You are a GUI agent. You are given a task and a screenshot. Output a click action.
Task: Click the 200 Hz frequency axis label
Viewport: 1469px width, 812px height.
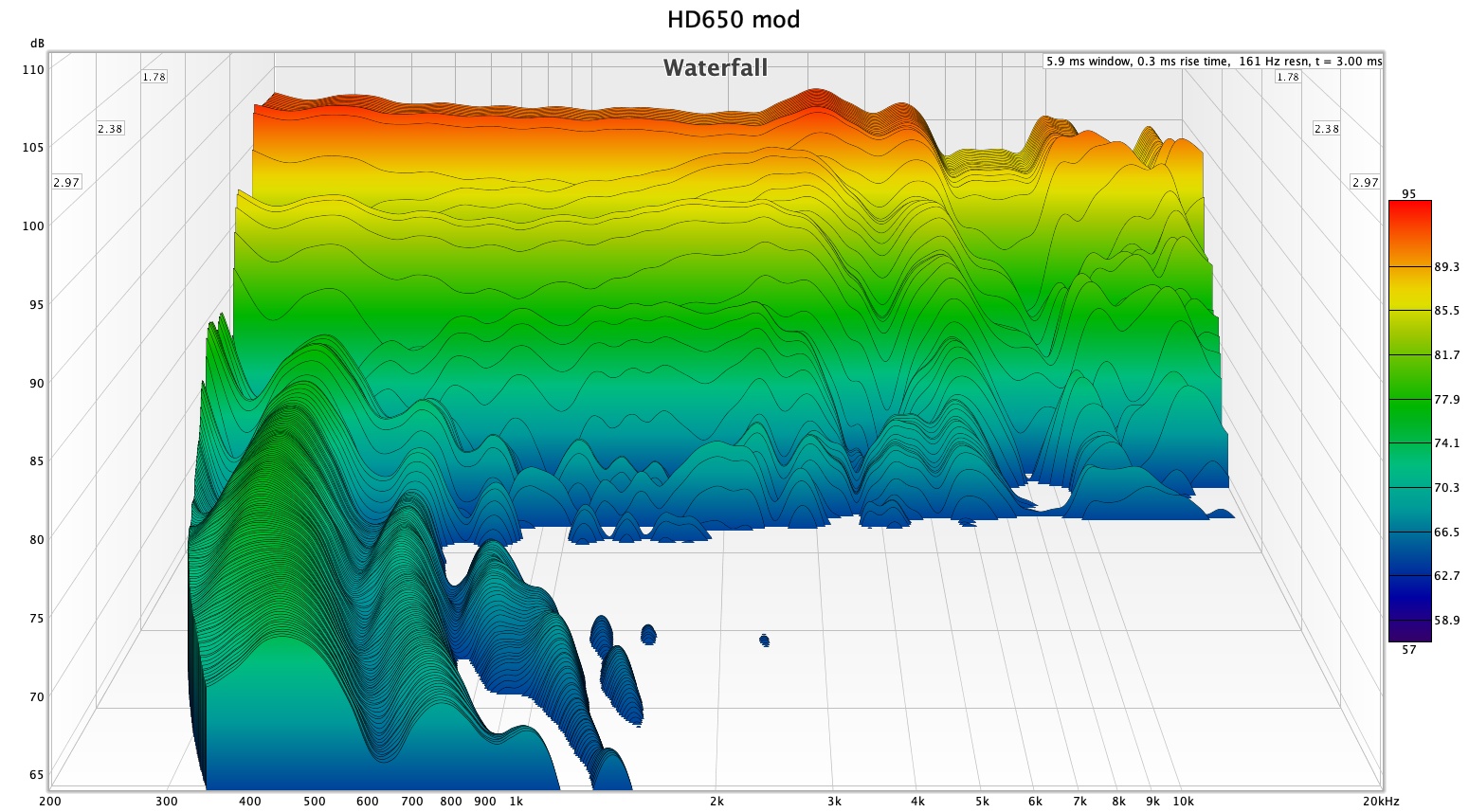[x=50, y=802]
